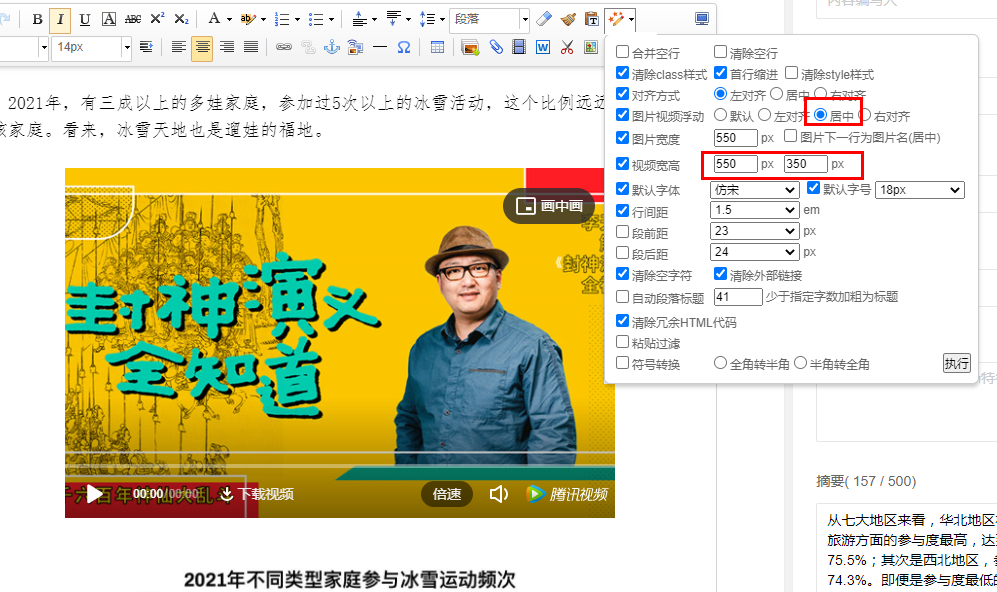The width and height of the screenshot is (997, 592).
Task: Align text to the right
Action: click(x=226, y=47)
